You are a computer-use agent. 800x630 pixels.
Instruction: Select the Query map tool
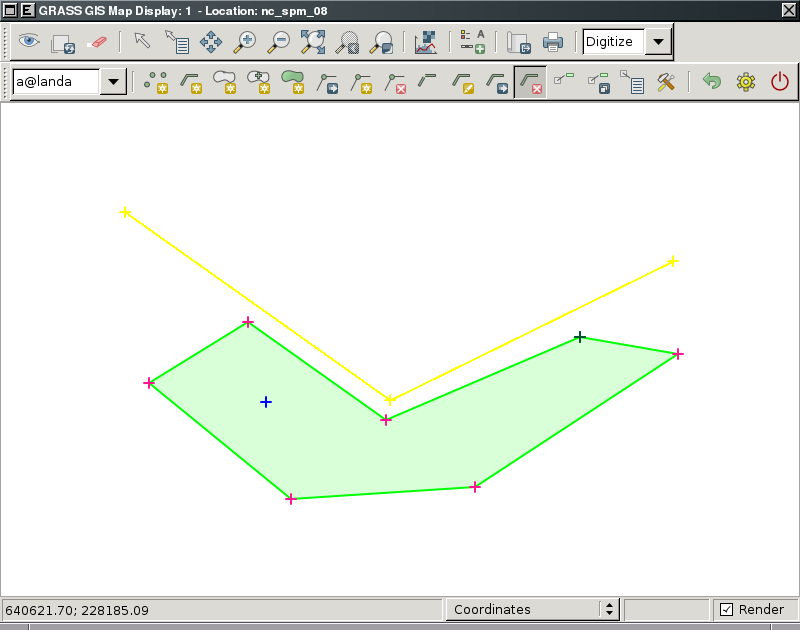tap(177, 41)
